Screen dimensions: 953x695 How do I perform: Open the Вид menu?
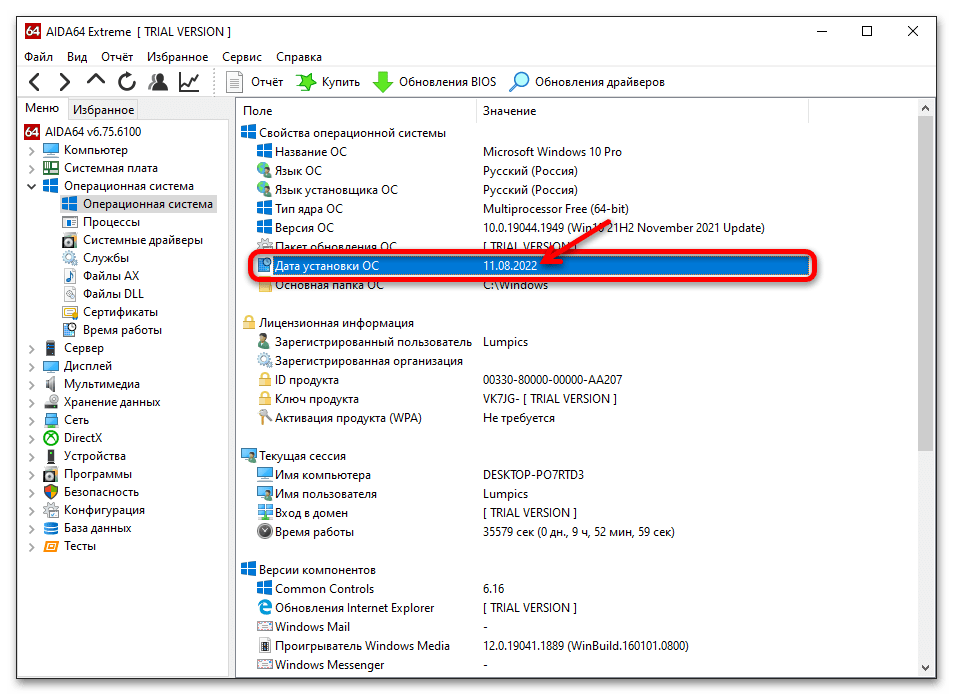77,56
